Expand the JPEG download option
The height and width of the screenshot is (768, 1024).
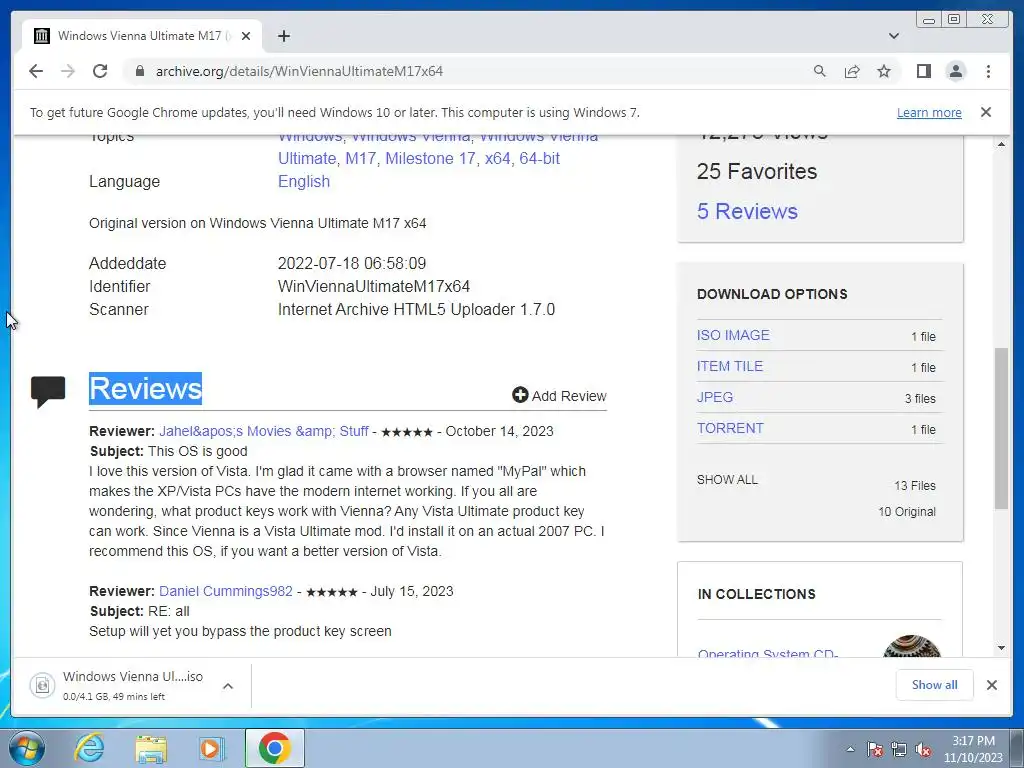click(714, 397)
